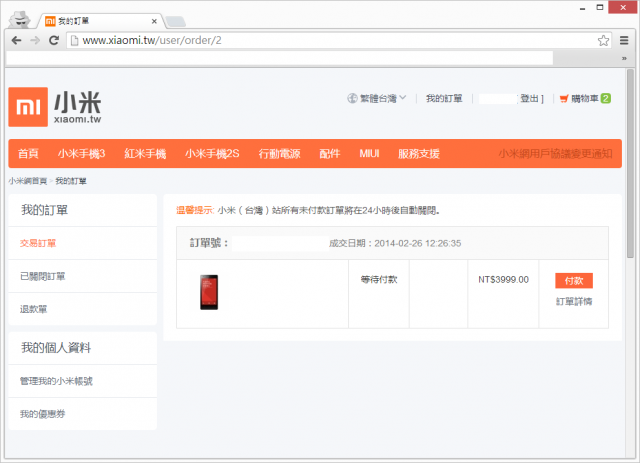Click the orange 付款 button

tap(574, 280)
